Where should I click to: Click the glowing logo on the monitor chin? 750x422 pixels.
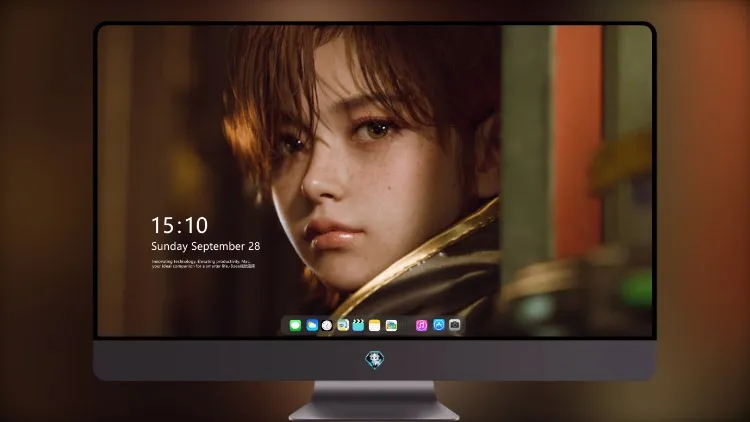(375, 360)
